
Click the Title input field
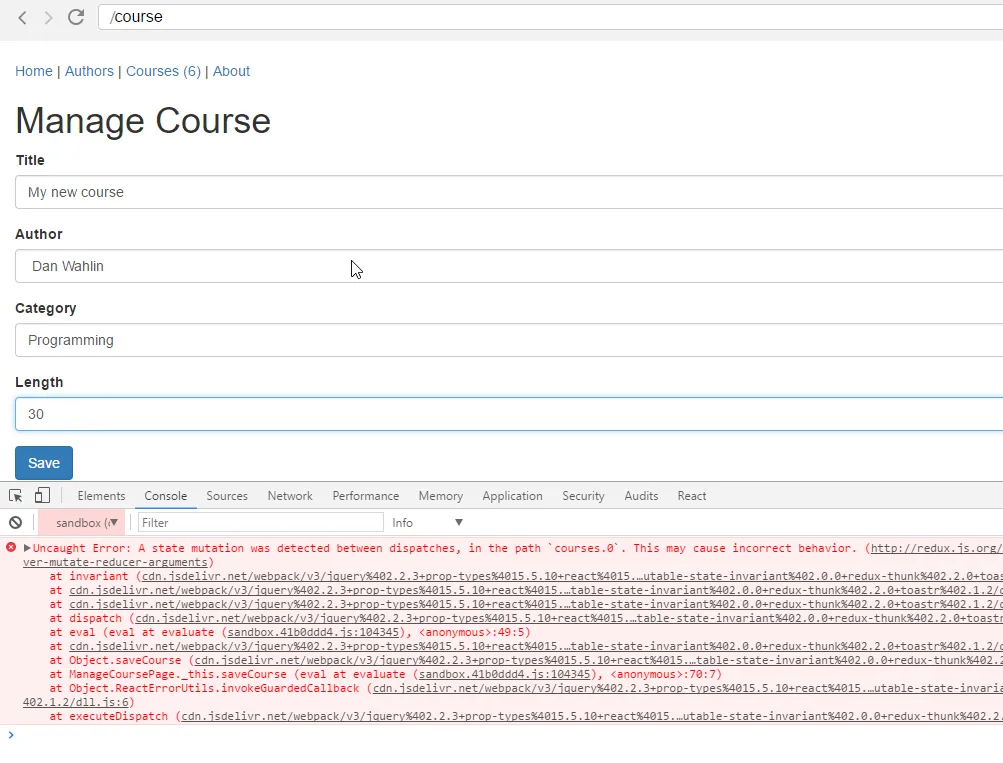(x=509, y=192)
